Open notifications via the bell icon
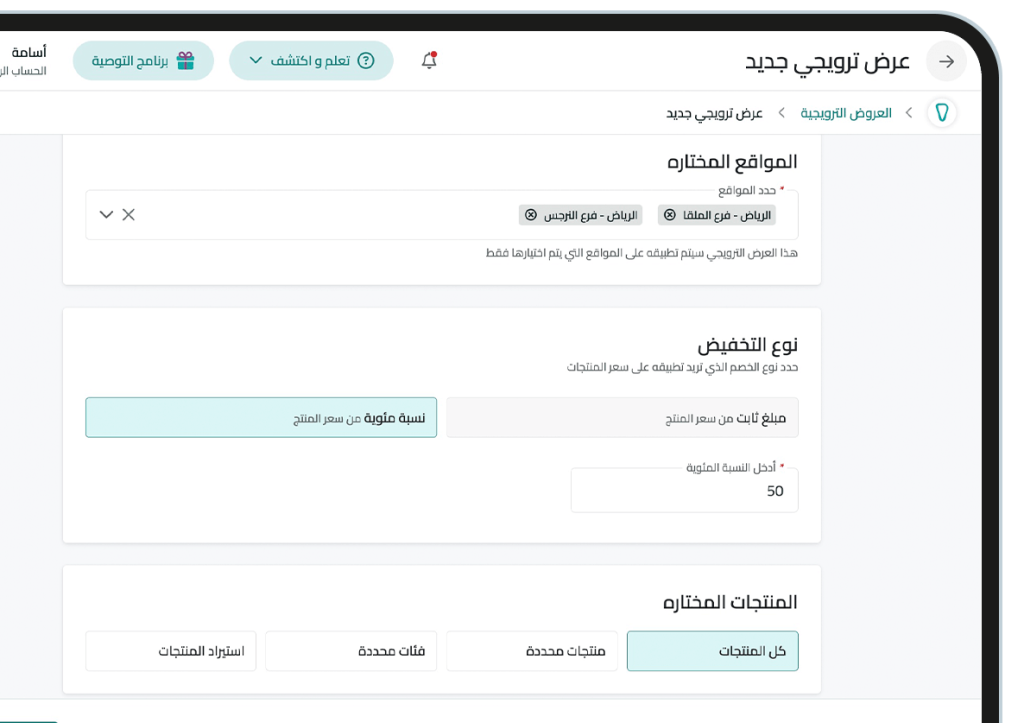The width and height of the screenshot is (1024, 723). click(x=428, y=60)
